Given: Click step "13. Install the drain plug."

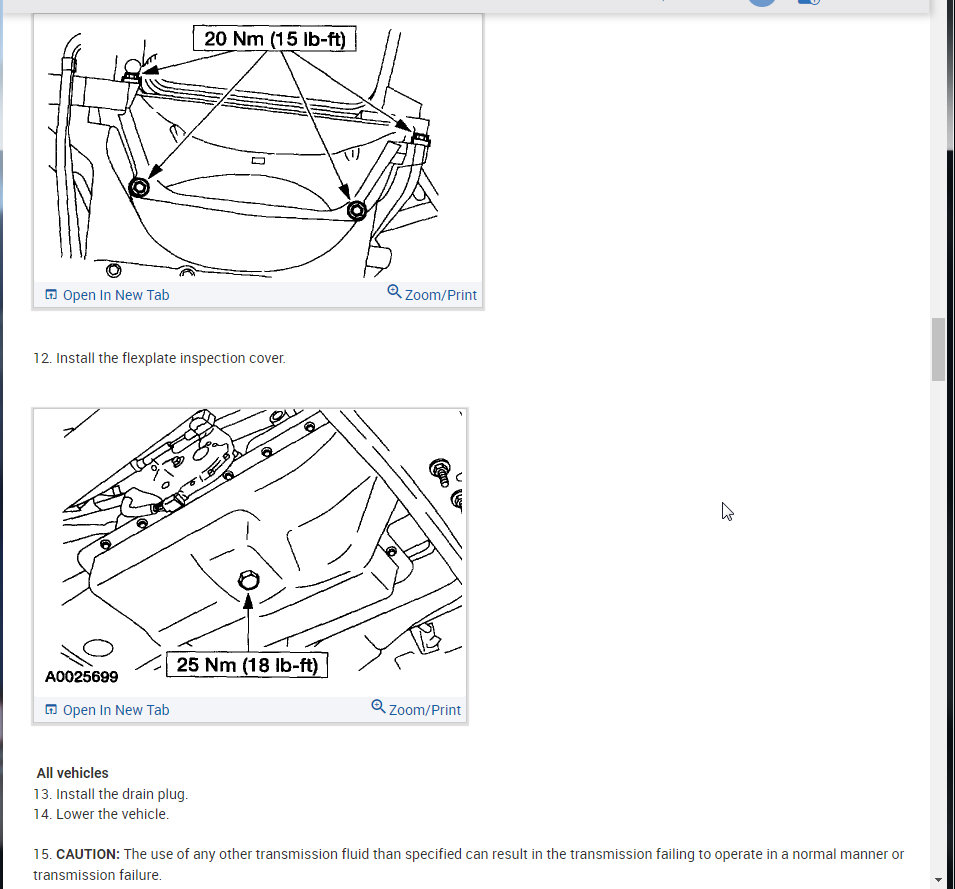Looking at the screenshot, I should pos(111,794).
